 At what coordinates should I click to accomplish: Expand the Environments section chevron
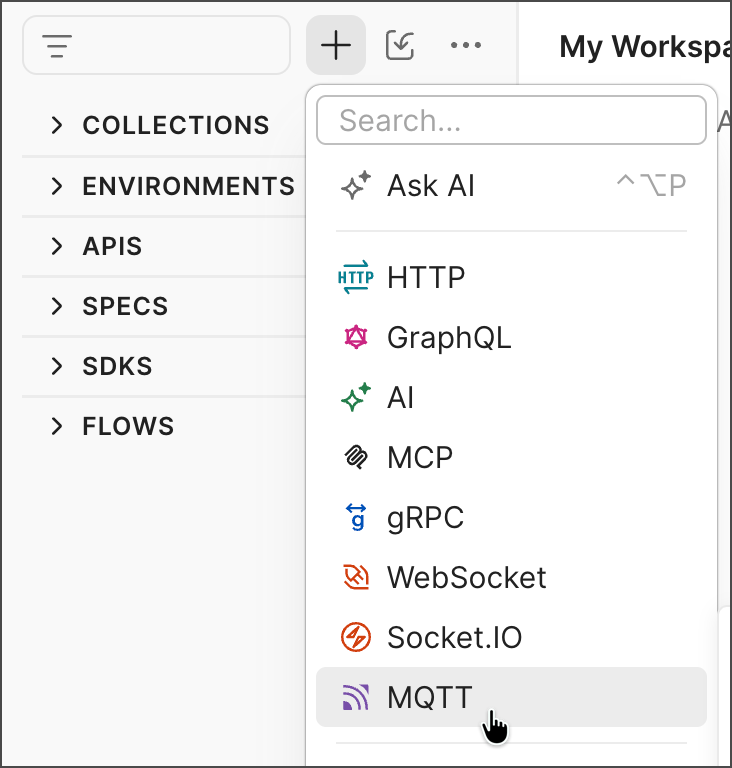point(57,186)
